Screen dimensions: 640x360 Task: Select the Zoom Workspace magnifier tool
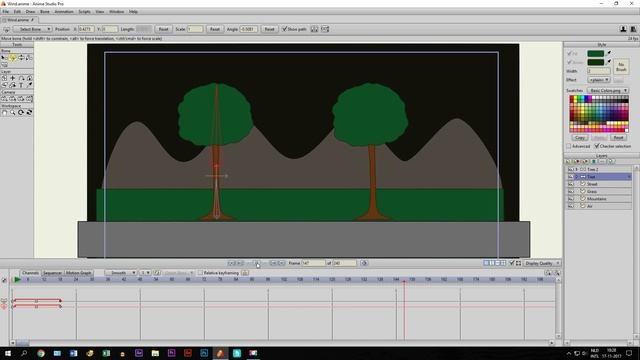pyautogui.click(x=13, y=112)
